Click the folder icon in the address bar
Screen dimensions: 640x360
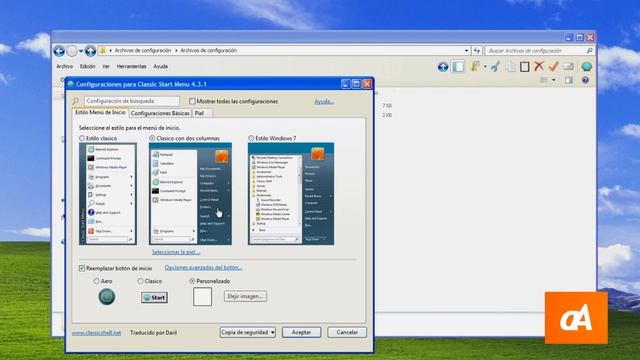tap(103, 51)
